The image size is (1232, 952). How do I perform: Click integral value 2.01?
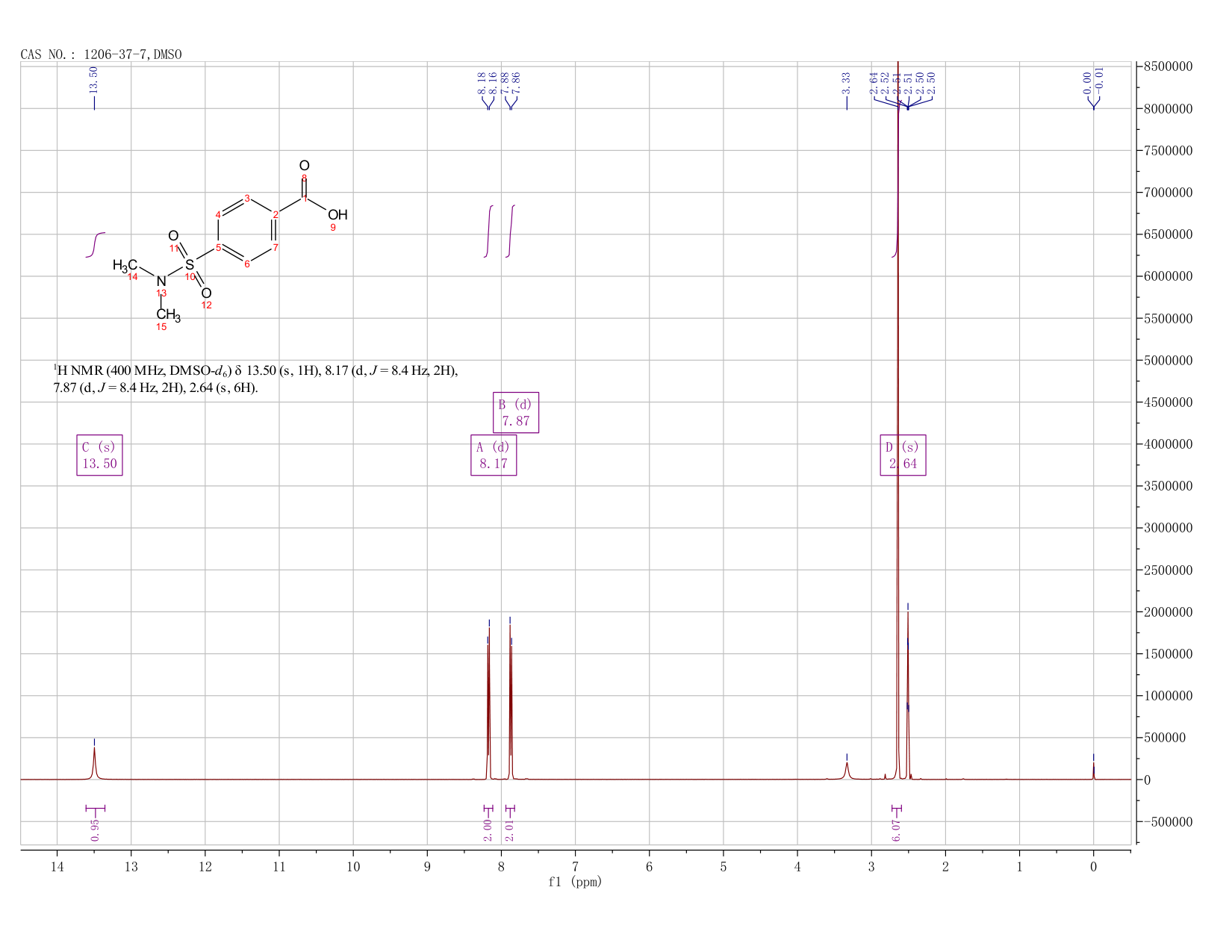pos(510,830)
